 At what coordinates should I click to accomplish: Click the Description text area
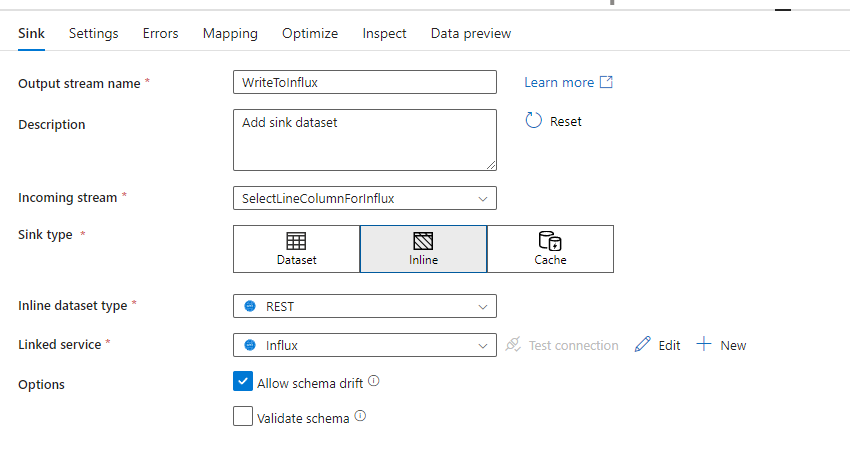pos(364,140)
